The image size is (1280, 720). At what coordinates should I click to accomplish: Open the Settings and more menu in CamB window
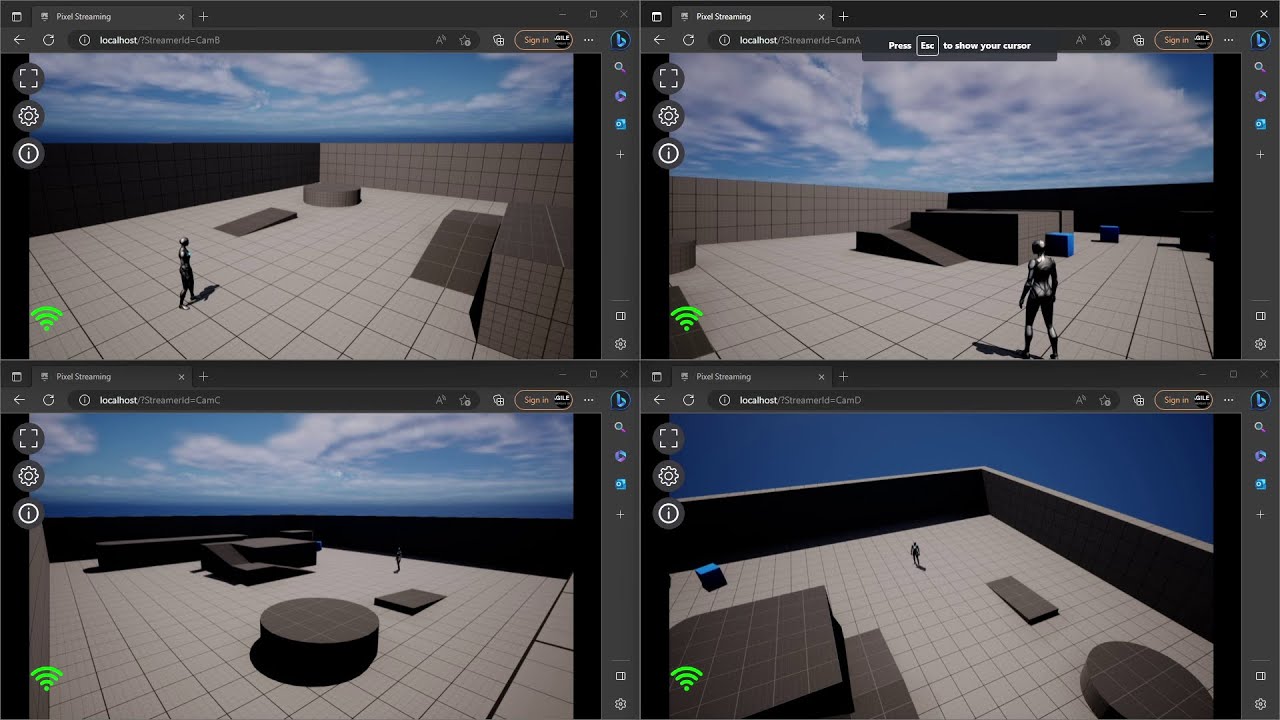(x=588, y=40)
